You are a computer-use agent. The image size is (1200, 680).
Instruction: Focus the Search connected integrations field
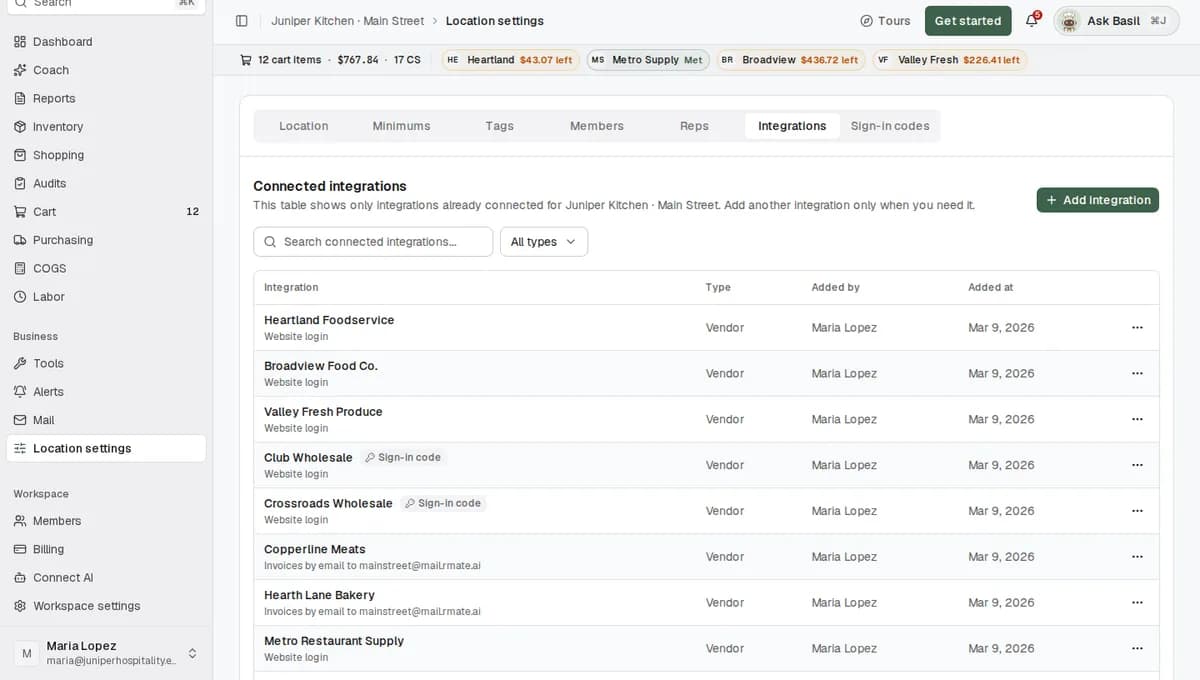point(373,242)
